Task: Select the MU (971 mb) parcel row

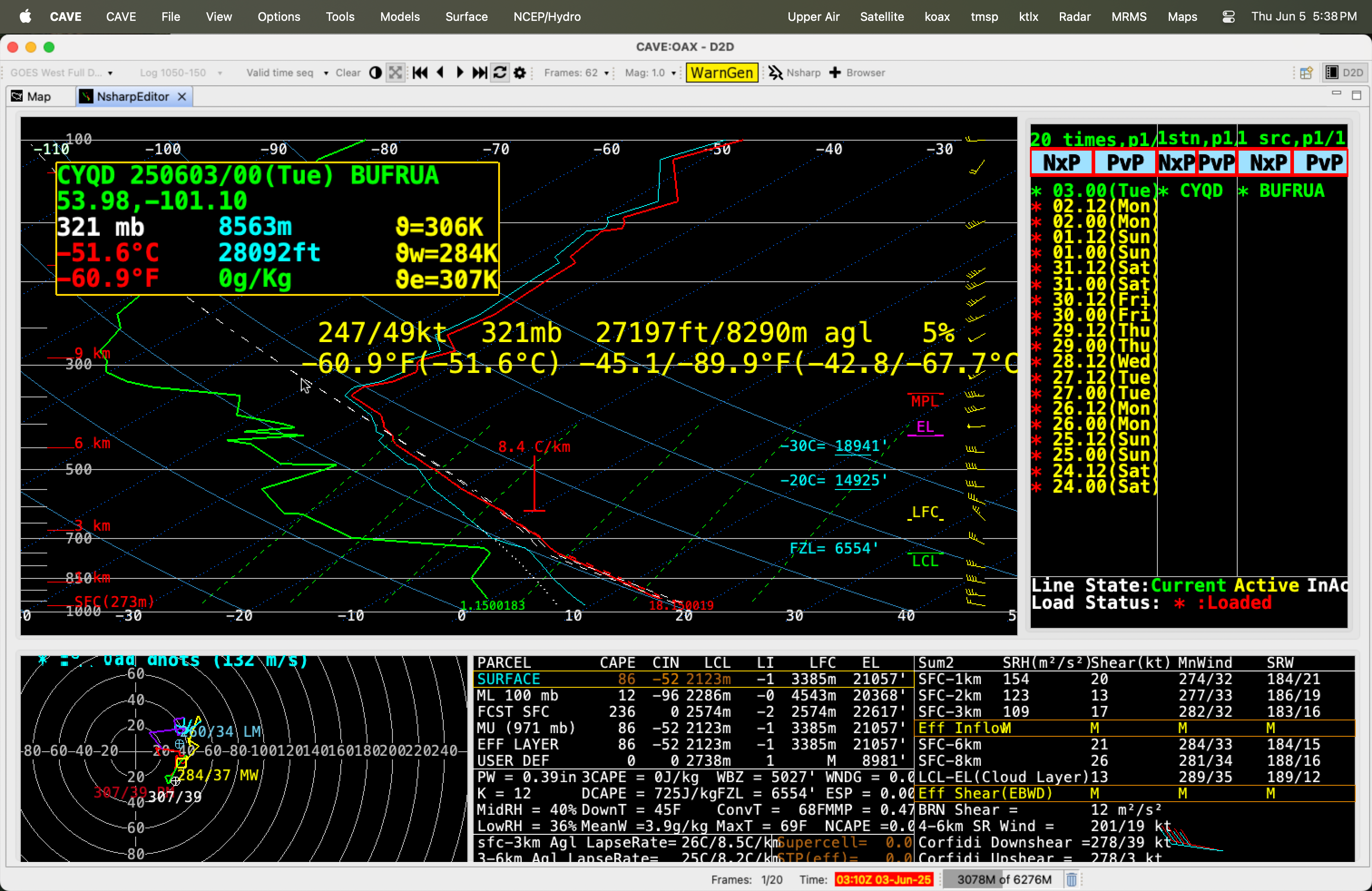Action: 694,729
